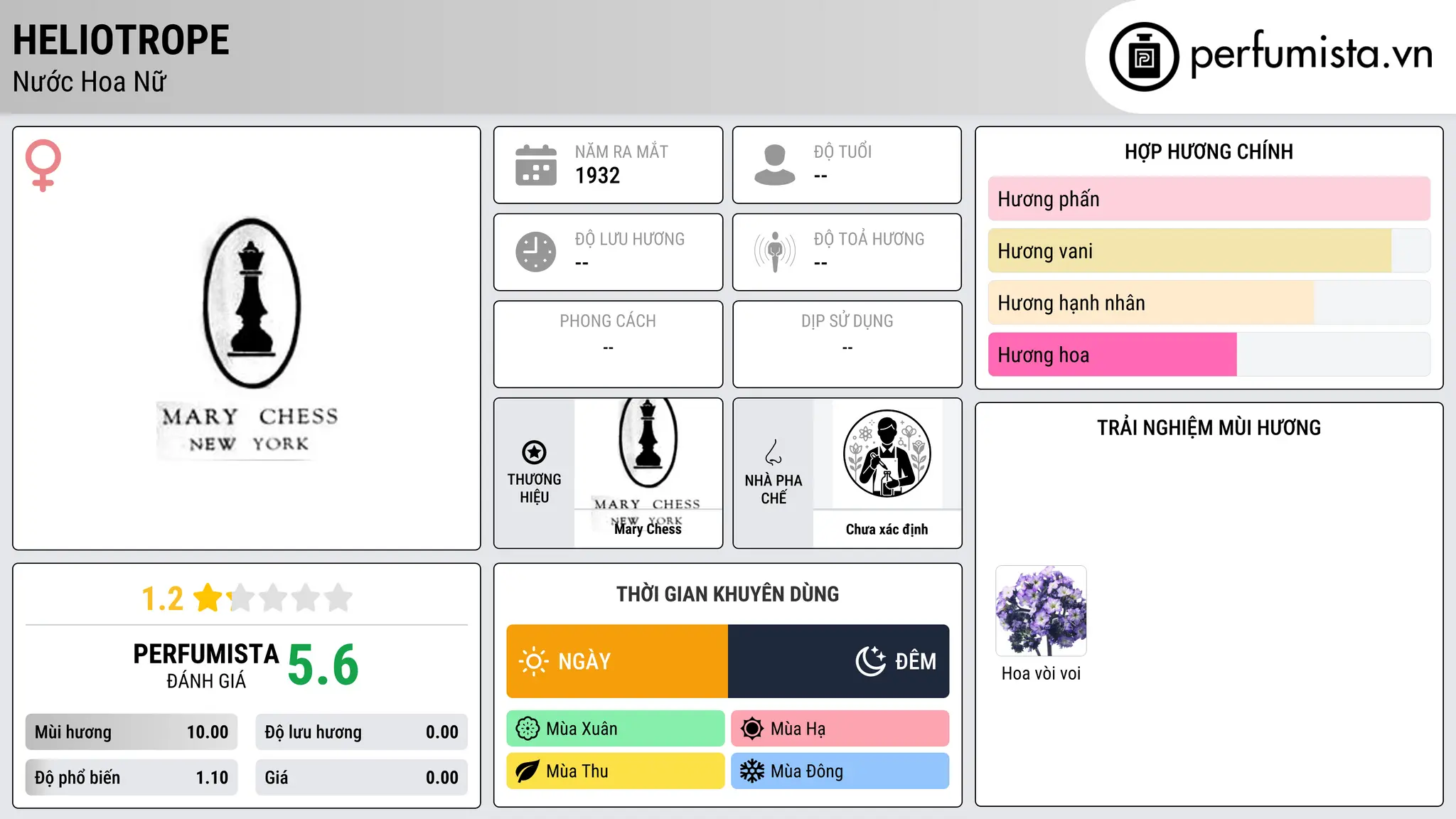Open the Mary Chess brand name link
Screen dimensions: 1456x819
pyautogui.click(x=648, y=529)
